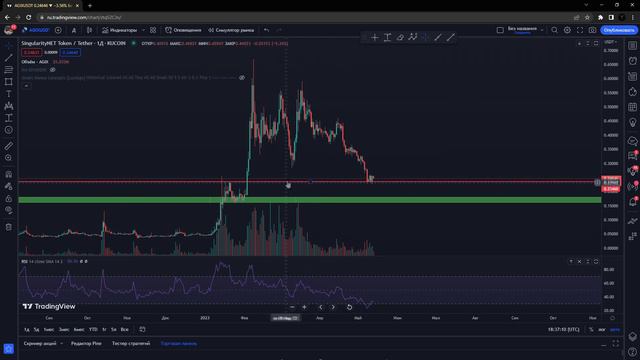The width and height of the screenshot is (640, 360).
Task: Open the notifications bell panel icon
Action: tap(633, 202)
